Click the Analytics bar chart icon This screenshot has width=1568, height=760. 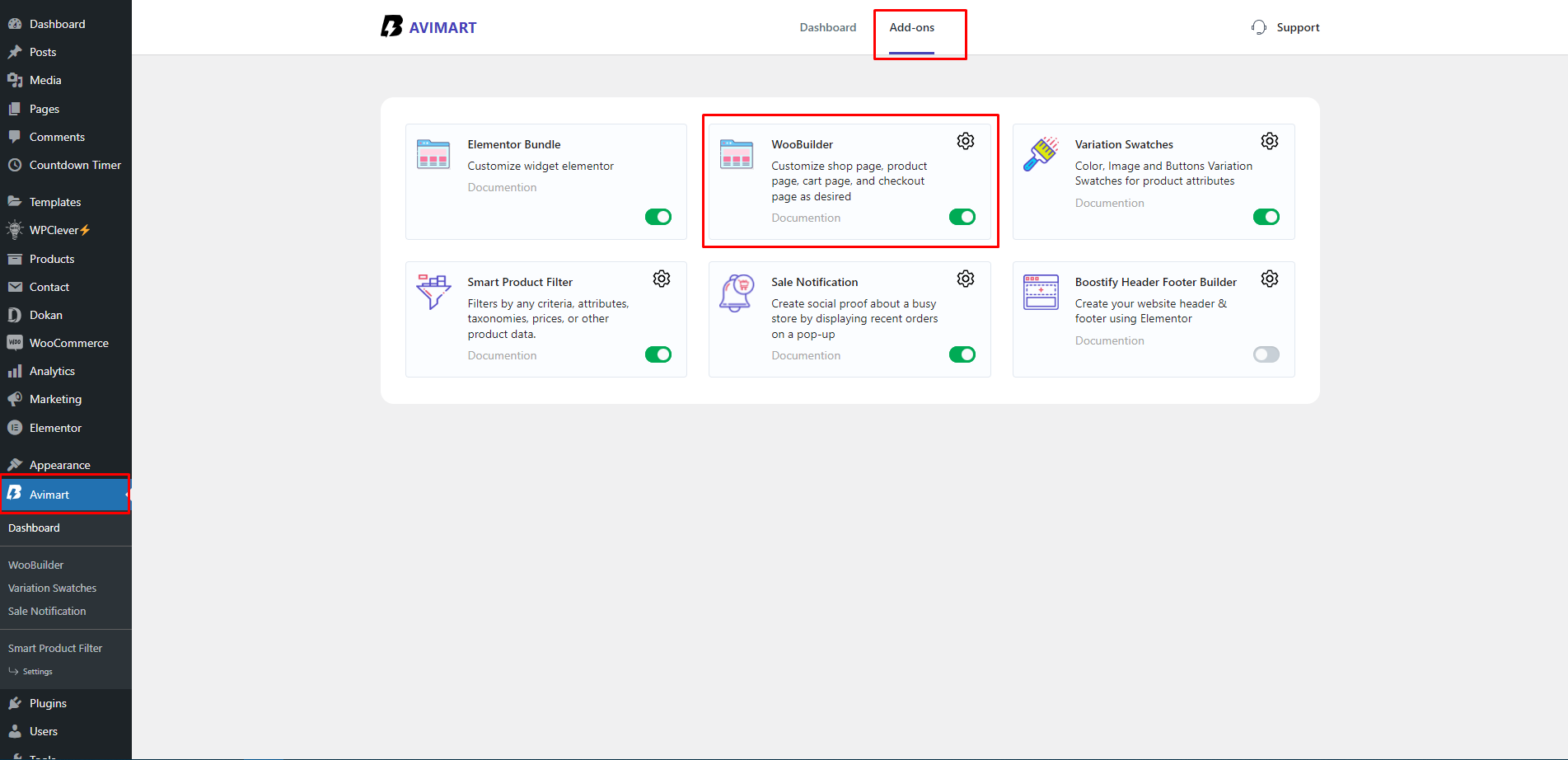(x=15, y=371)
